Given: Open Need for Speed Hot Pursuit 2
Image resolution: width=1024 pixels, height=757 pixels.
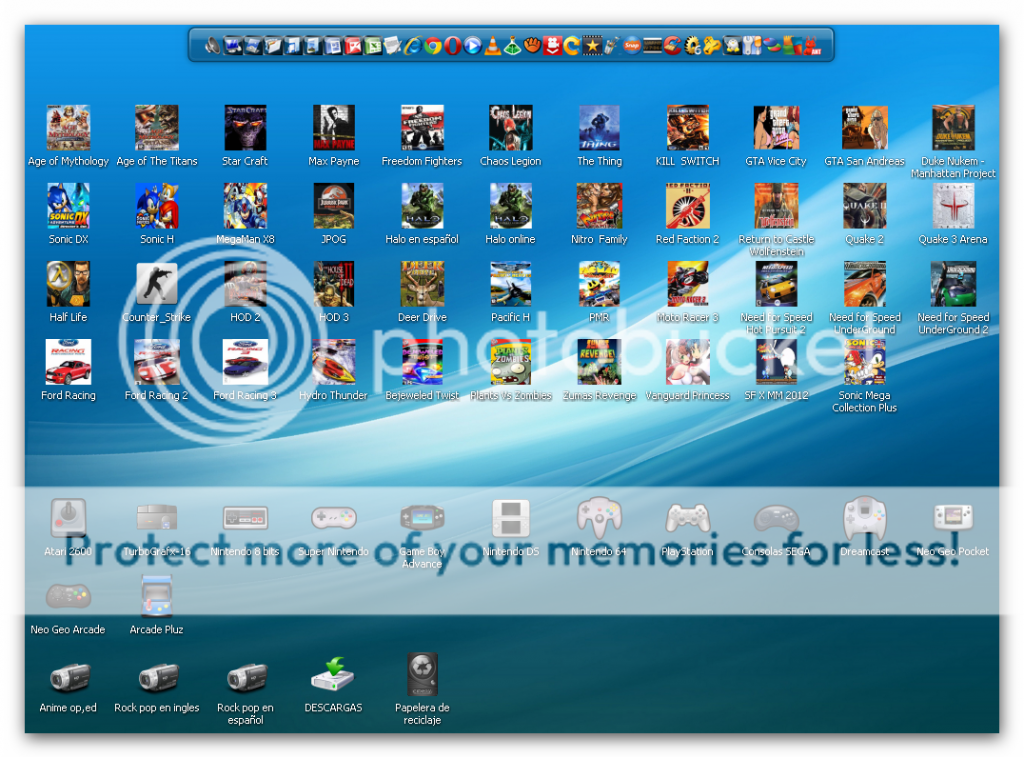Looking at the screenshot, I should [x=776, y=284].
